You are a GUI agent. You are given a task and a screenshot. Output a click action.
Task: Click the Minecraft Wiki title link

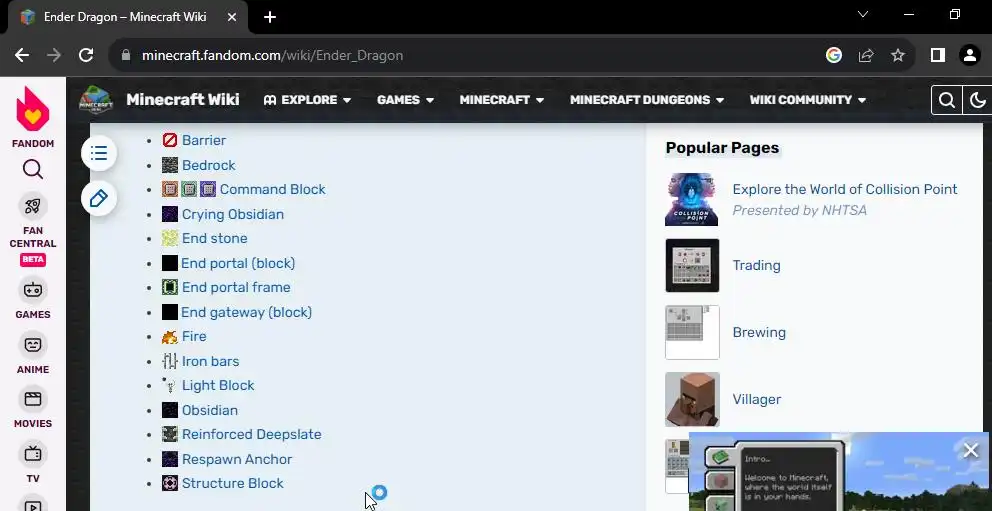pyautogui.click(x=183, y=100)
